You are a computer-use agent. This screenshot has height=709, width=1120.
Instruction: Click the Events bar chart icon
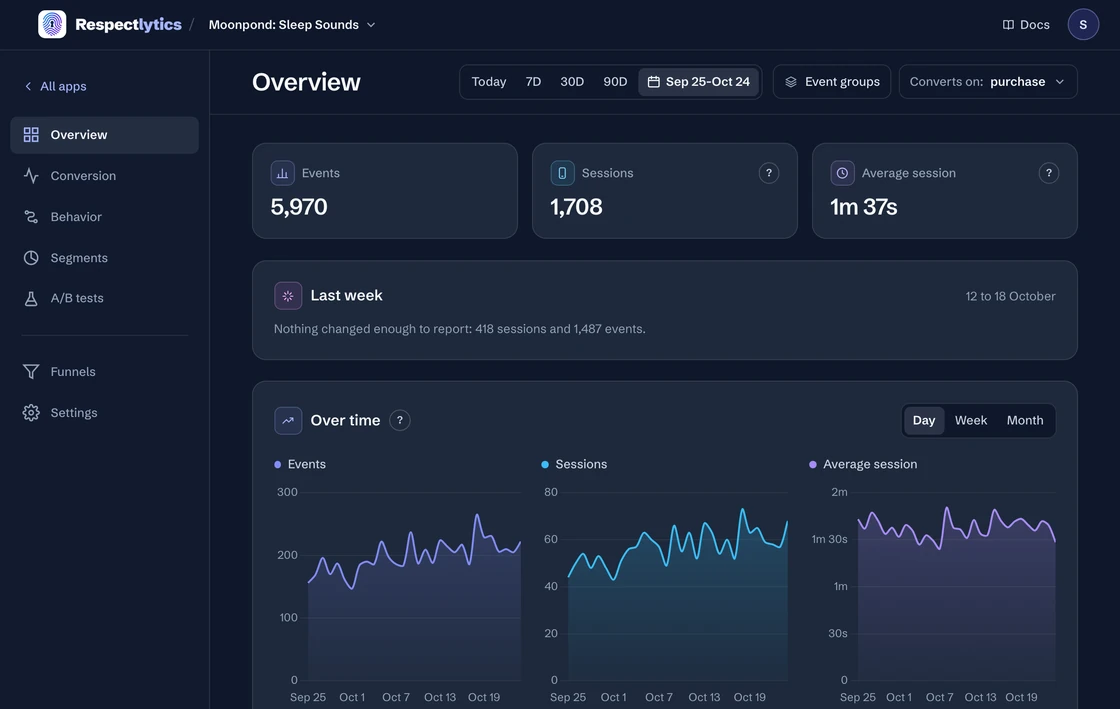click(x=283, y=174)
